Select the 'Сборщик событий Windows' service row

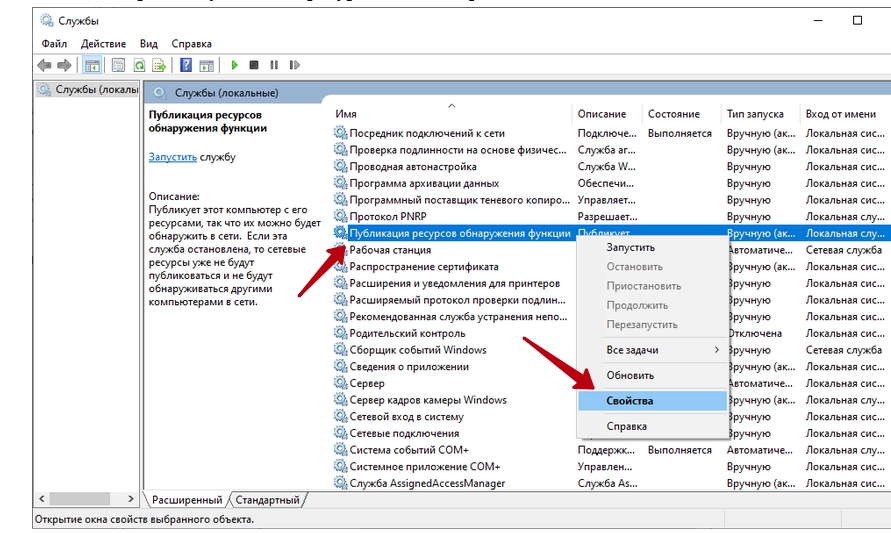(x=417, y=350)
